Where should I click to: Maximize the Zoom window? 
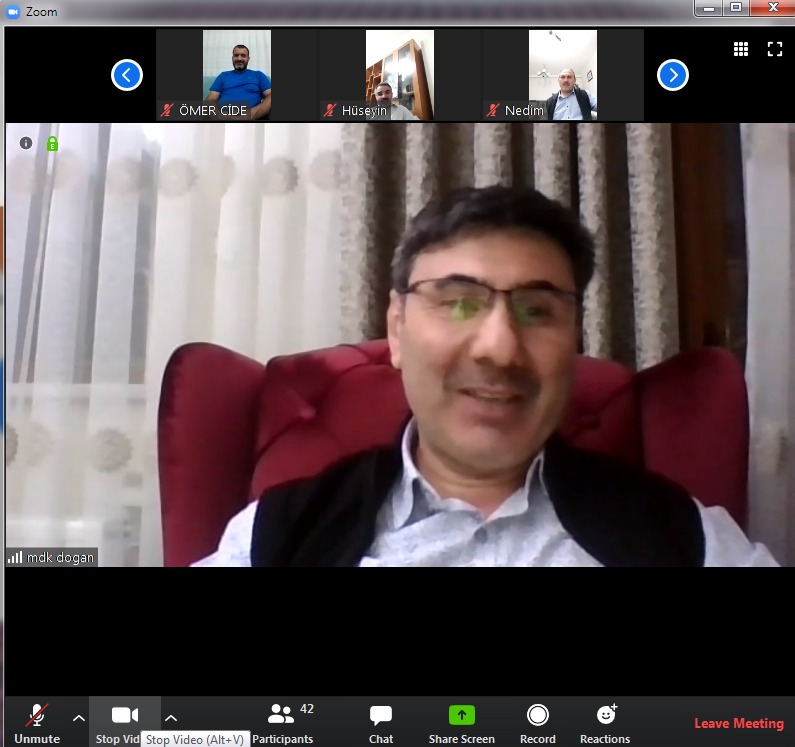(736, 8)
